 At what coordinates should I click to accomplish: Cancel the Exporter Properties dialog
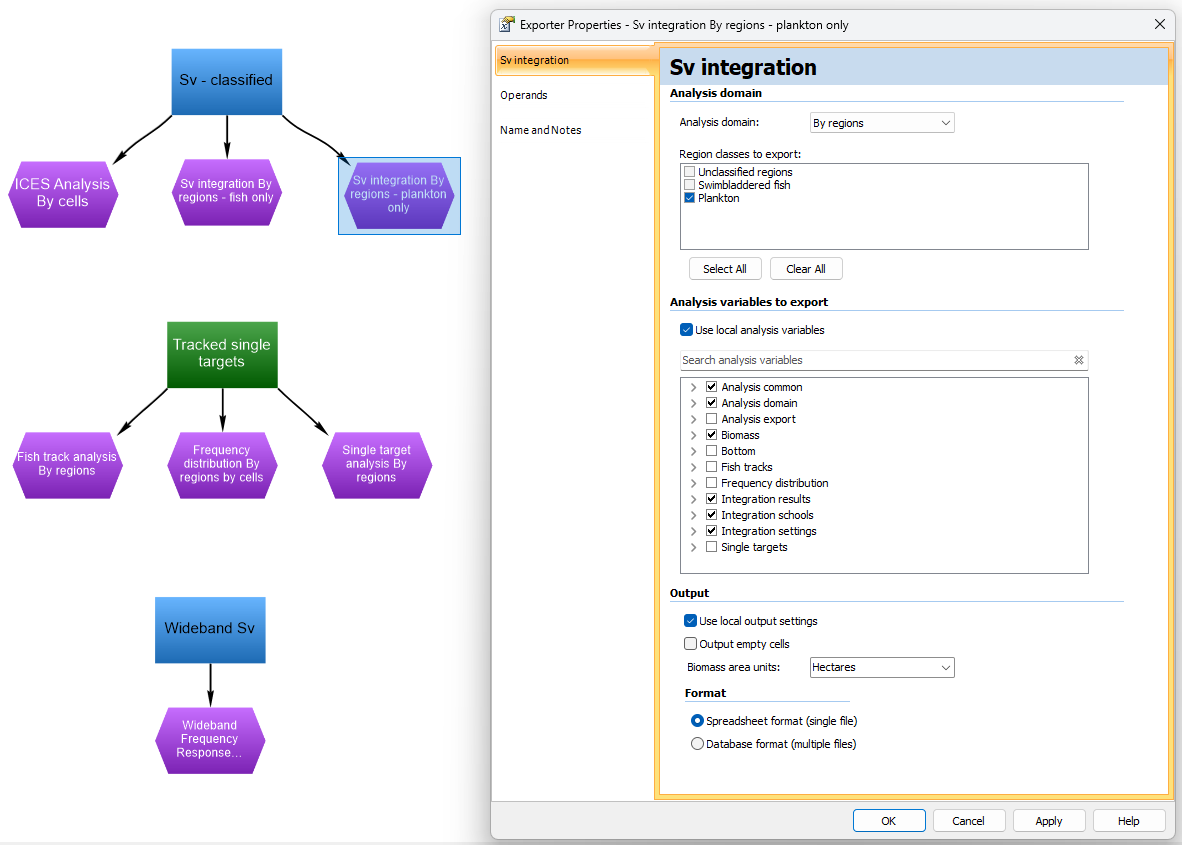(969, 820)
